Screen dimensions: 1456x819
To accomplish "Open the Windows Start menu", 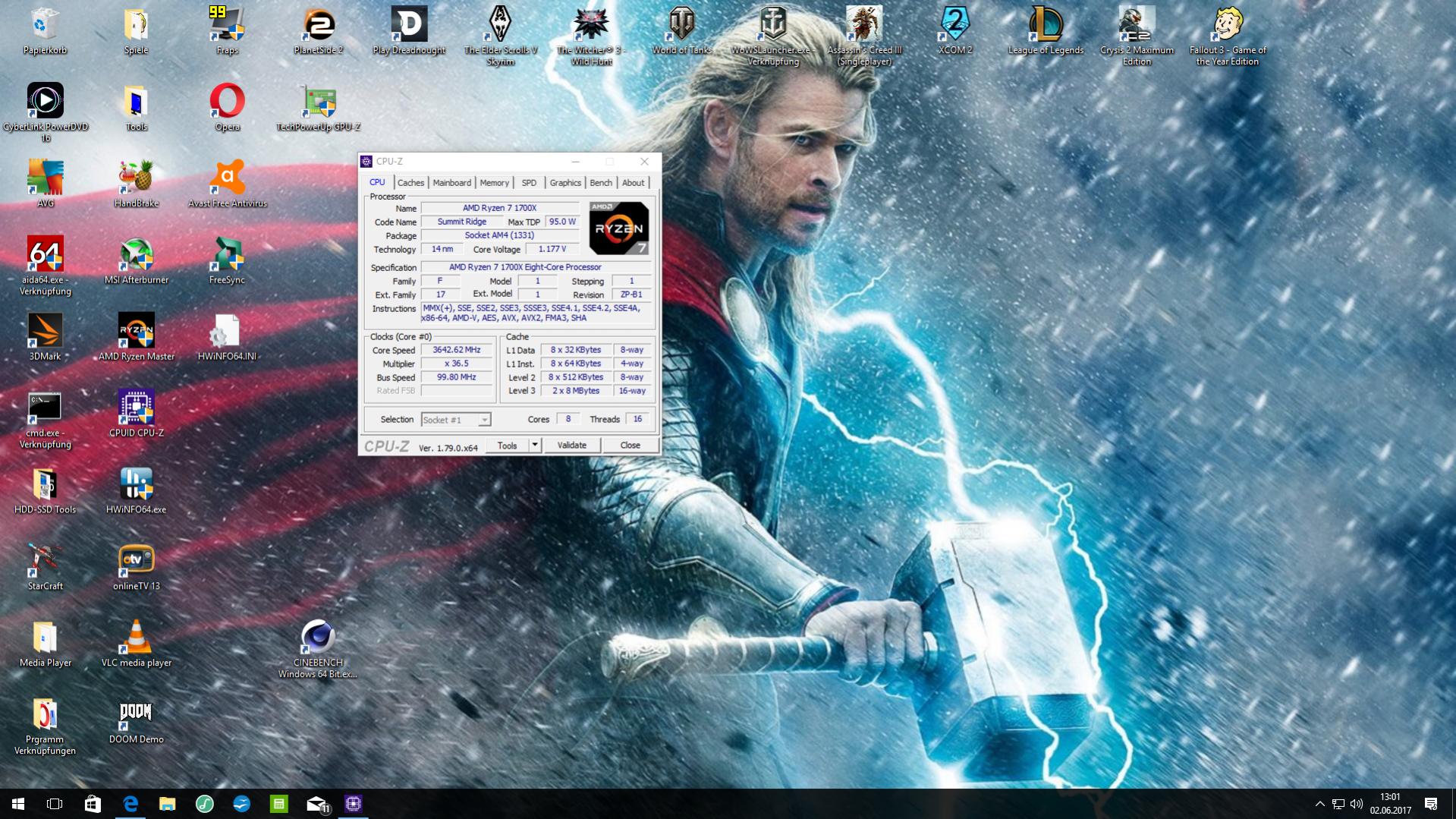I will (18, 804).
